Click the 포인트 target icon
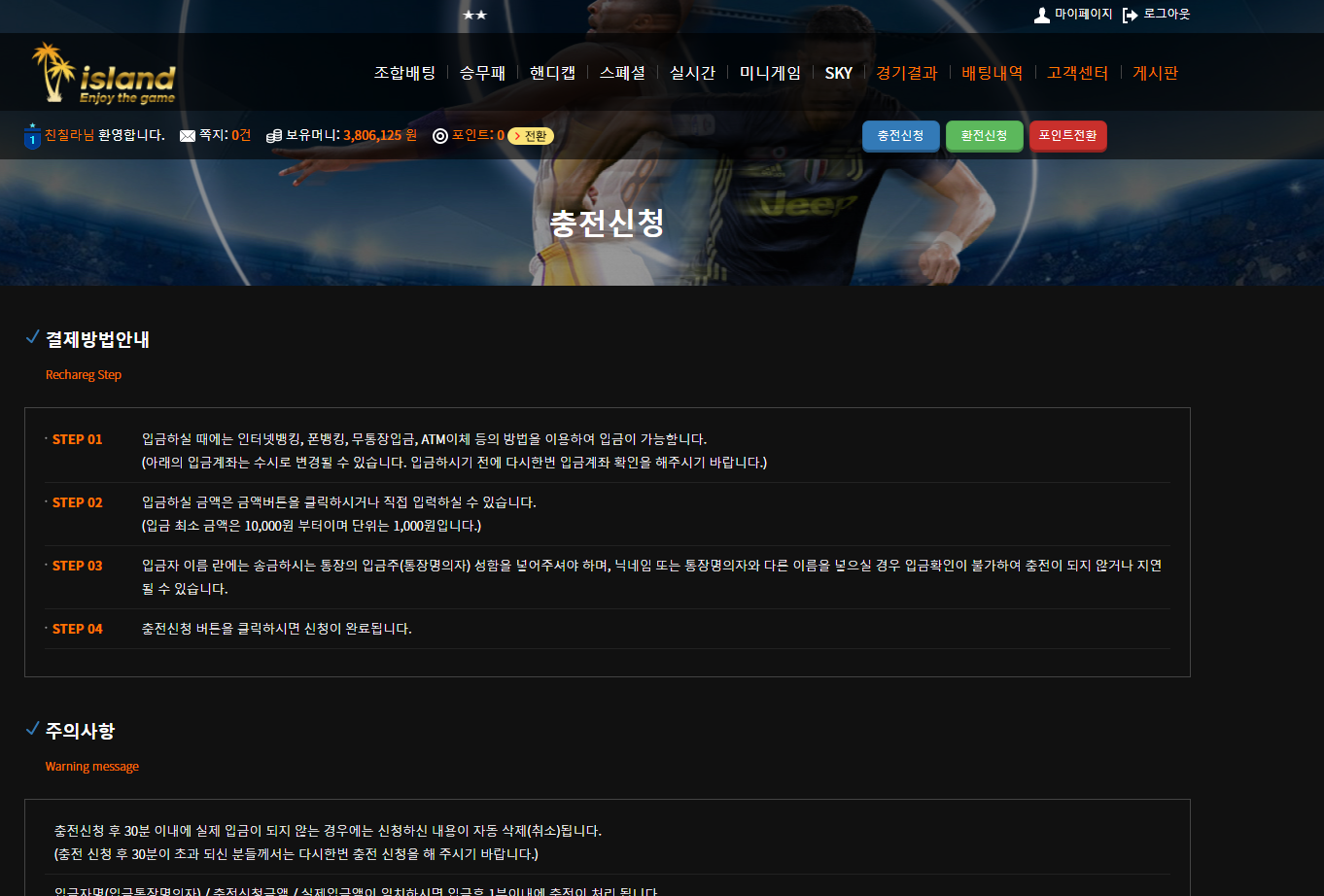 [440, 136]
